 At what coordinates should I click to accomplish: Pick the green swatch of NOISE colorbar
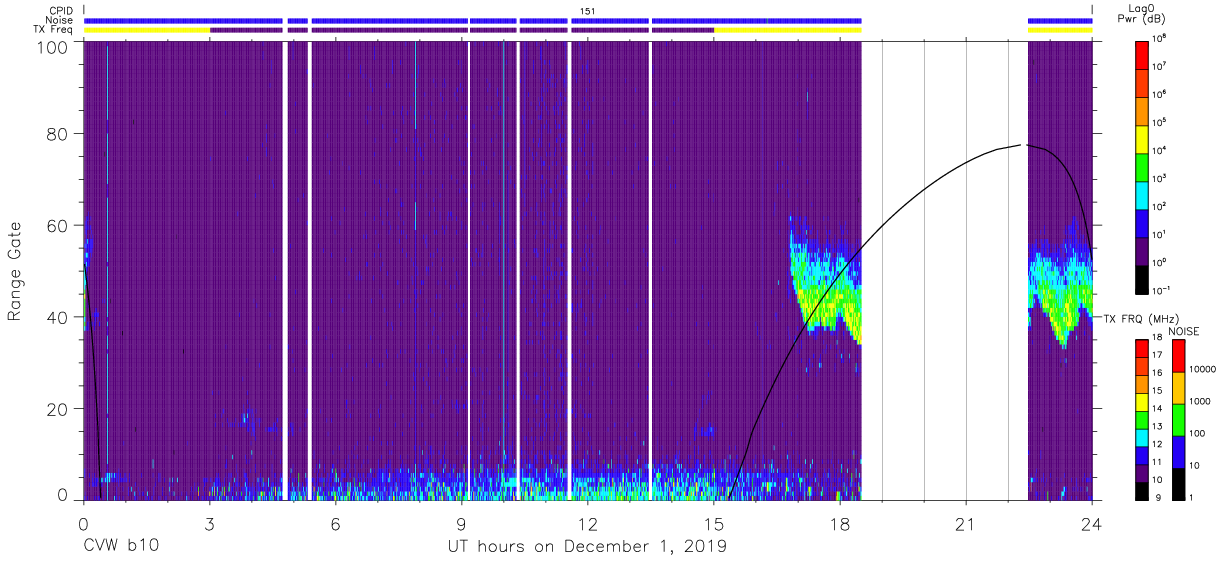tap(1178, 419)
